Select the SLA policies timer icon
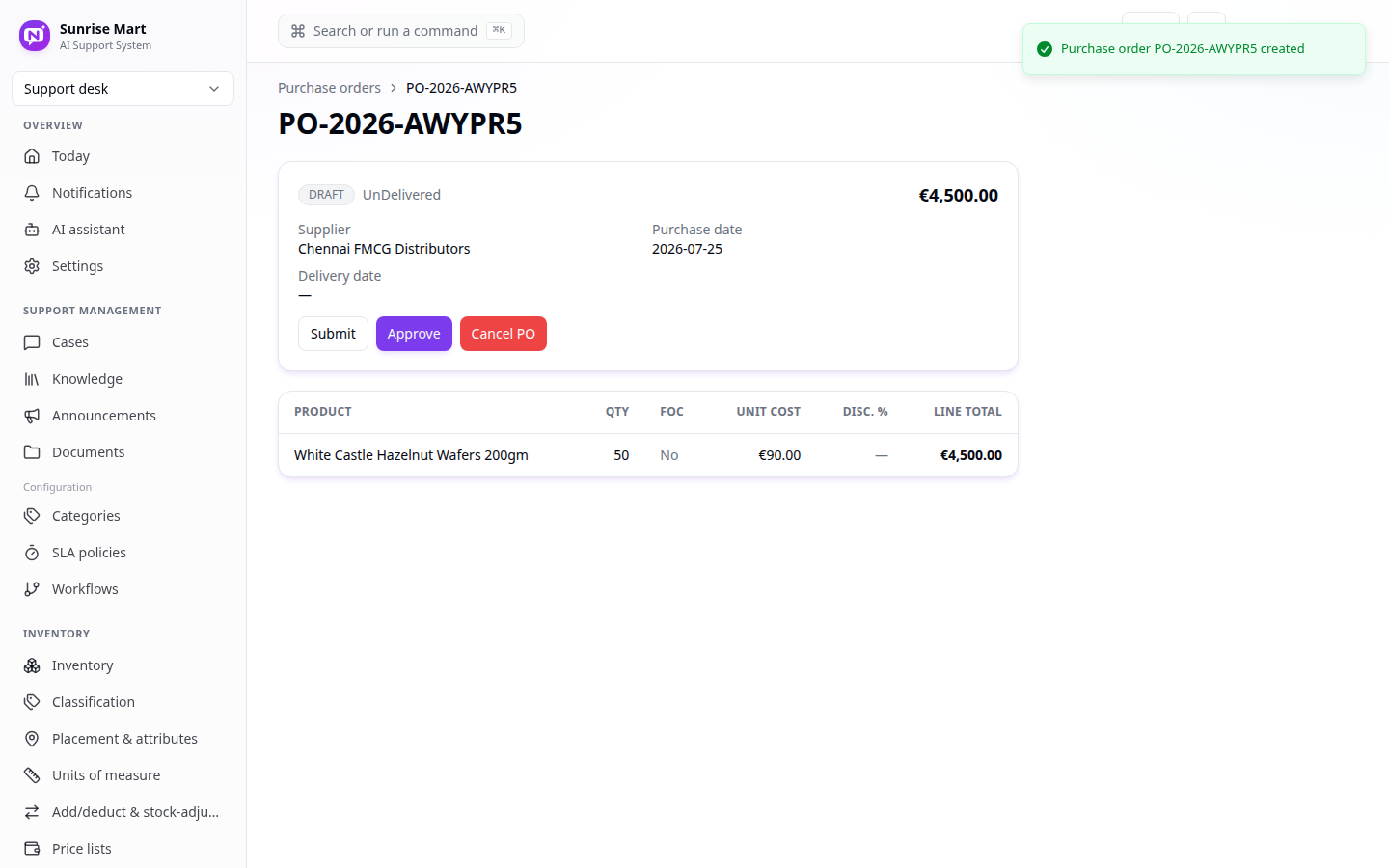The height and width of the screenshot is (868, 1389). (x=32, y=553)
